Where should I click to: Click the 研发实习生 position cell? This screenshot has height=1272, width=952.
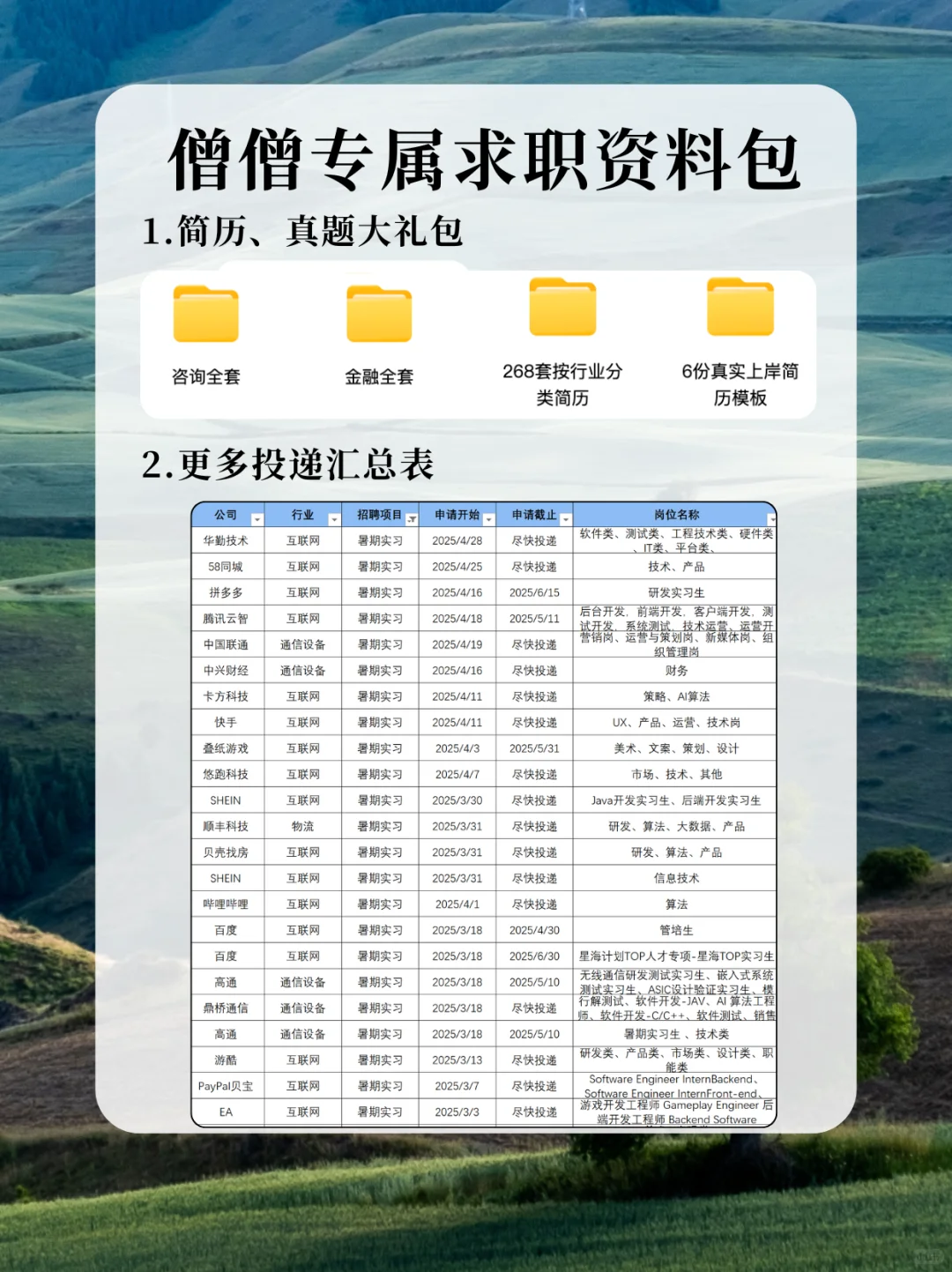pos(676,592)
